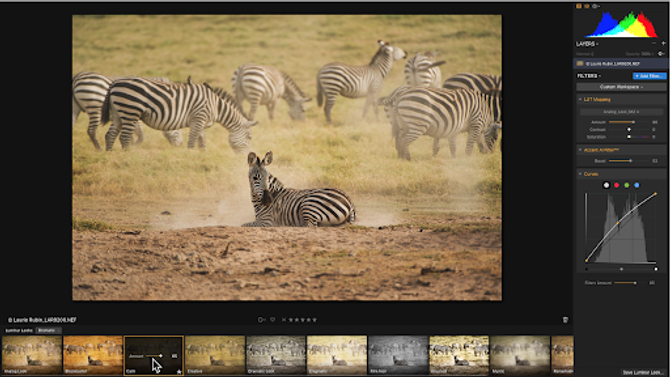This screenshot has height=377, width=670.
Task: Adjust the LUT Mapping Saturation slider
Action: tap(629, 137)
